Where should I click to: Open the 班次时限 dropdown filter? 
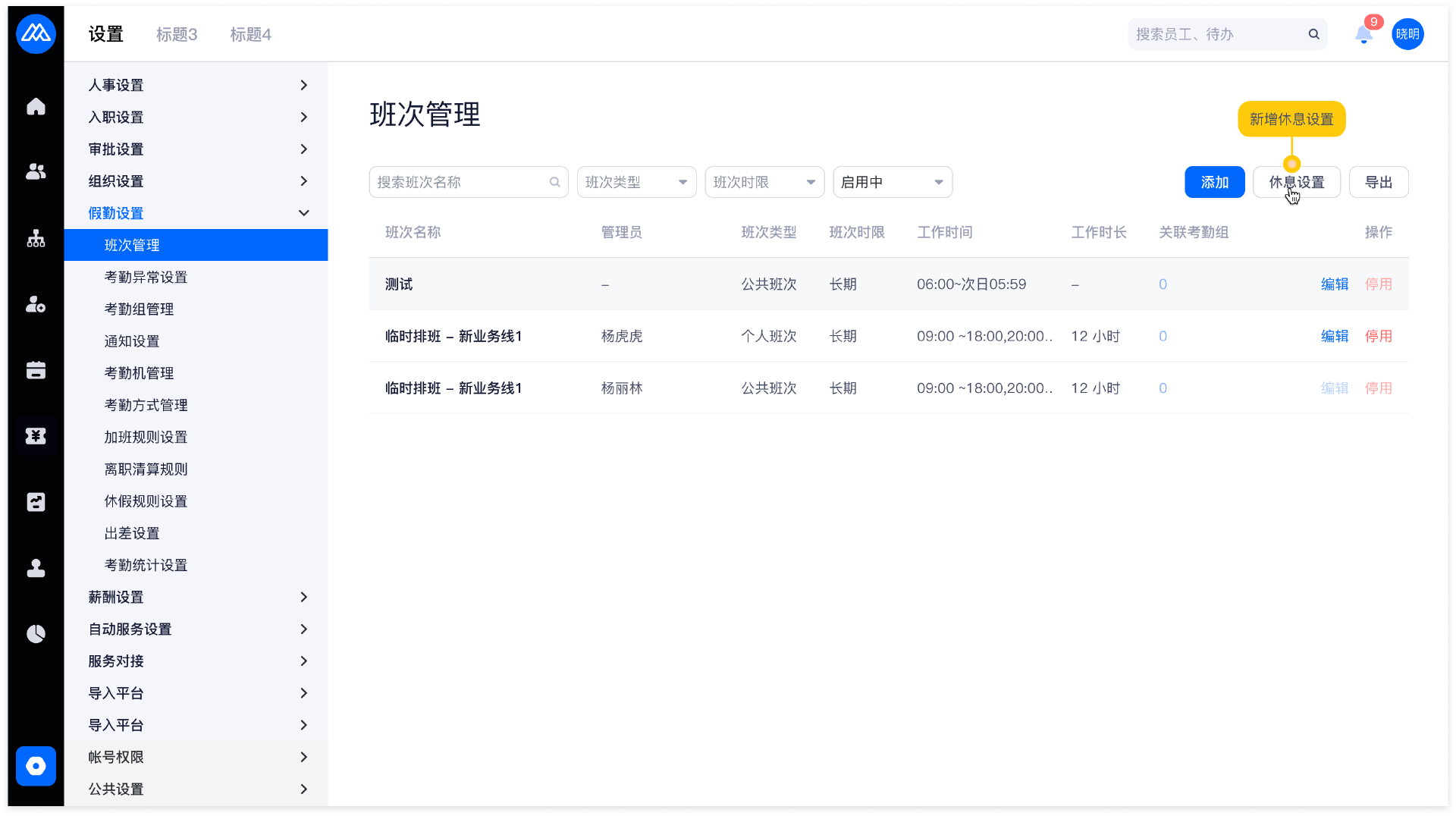click(x=764, y=183)
